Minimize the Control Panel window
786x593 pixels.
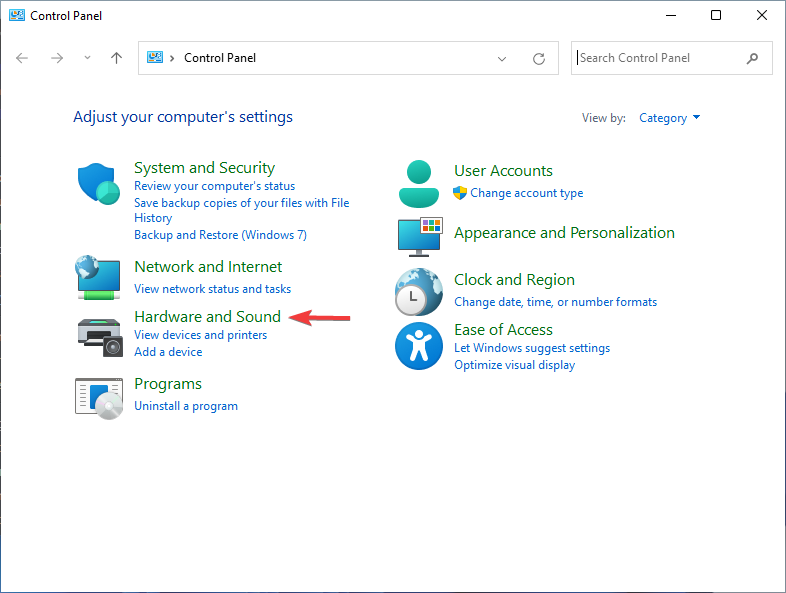(671, 16)
